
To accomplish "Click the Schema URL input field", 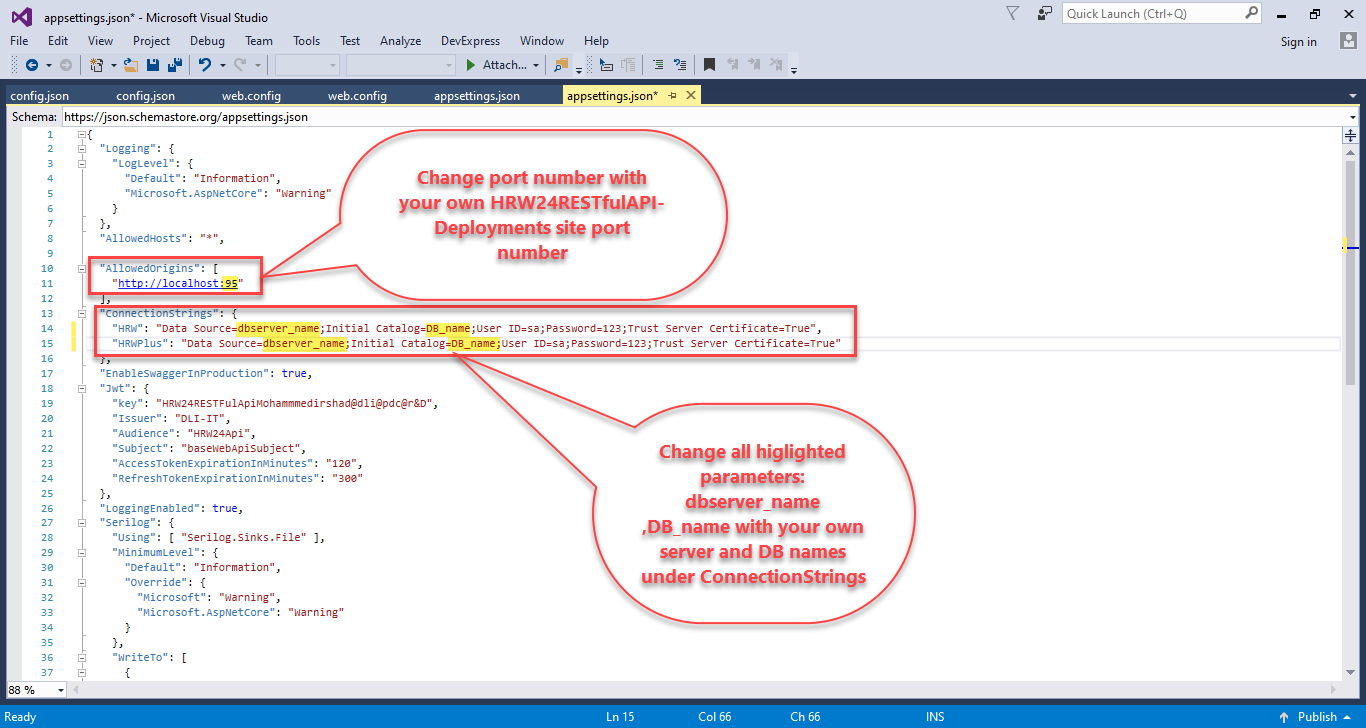I will click(x=700, y=117).
